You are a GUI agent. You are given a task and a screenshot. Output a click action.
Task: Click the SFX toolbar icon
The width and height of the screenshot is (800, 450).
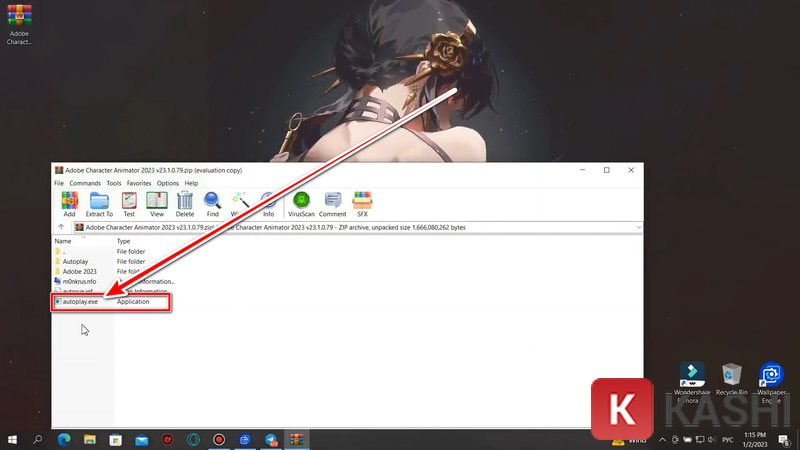(362, 205)
